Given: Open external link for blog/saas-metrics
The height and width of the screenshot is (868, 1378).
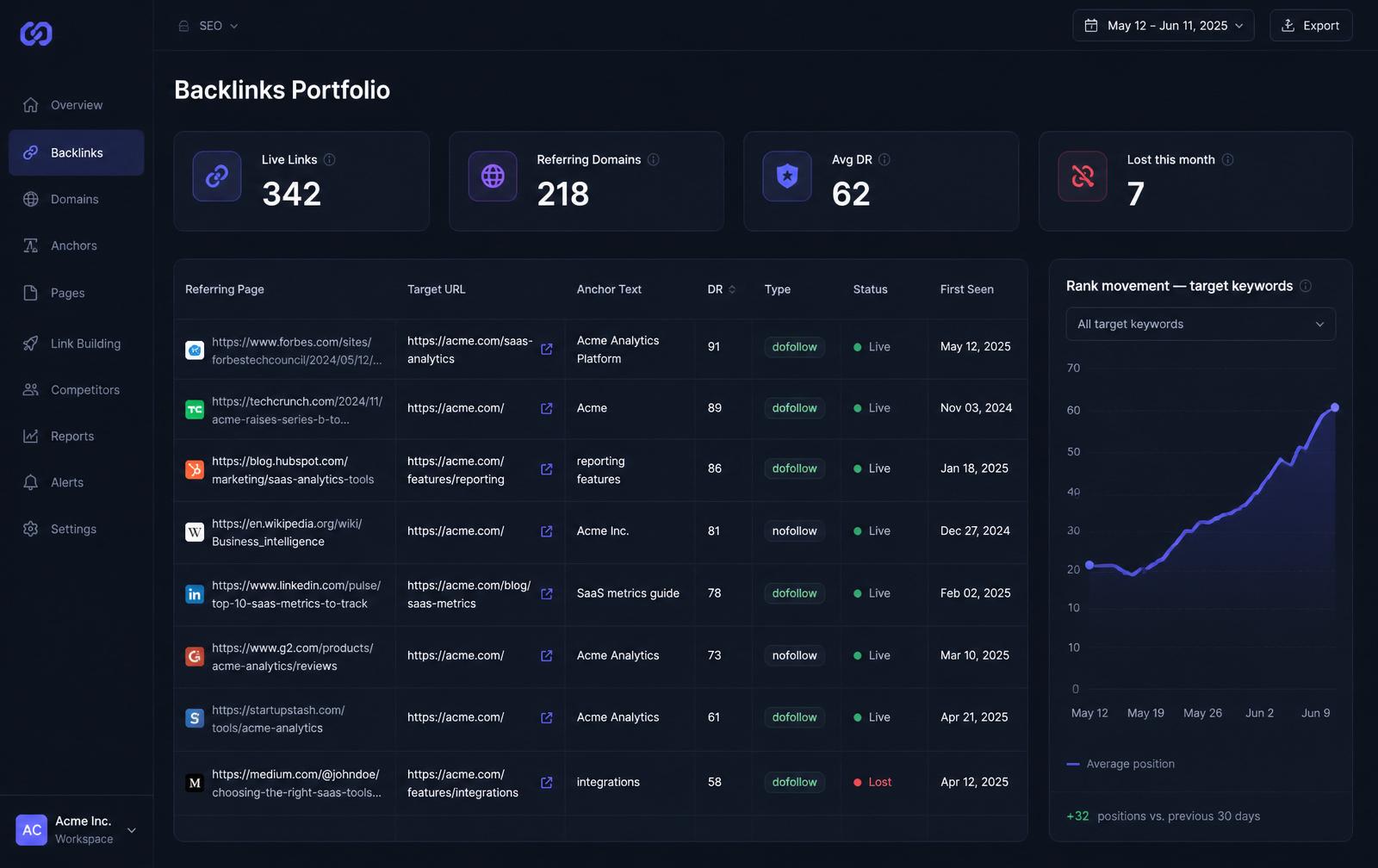Looking at the screenshot, I should (x=546, y=594).
